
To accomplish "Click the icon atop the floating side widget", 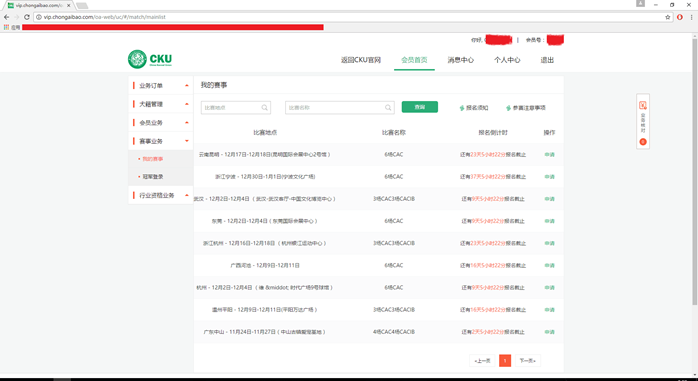I will click(643, 105).
